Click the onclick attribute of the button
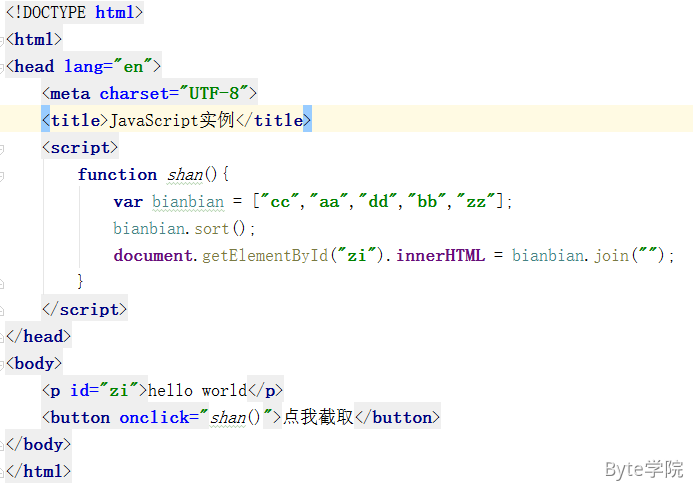The width and height of the screenshot is (693, 490). click(x=154, y=418)
